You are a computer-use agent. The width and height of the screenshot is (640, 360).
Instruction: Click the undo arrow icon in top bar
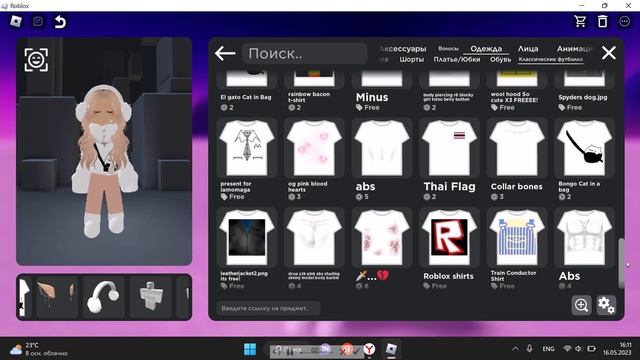tap(60, 22)
